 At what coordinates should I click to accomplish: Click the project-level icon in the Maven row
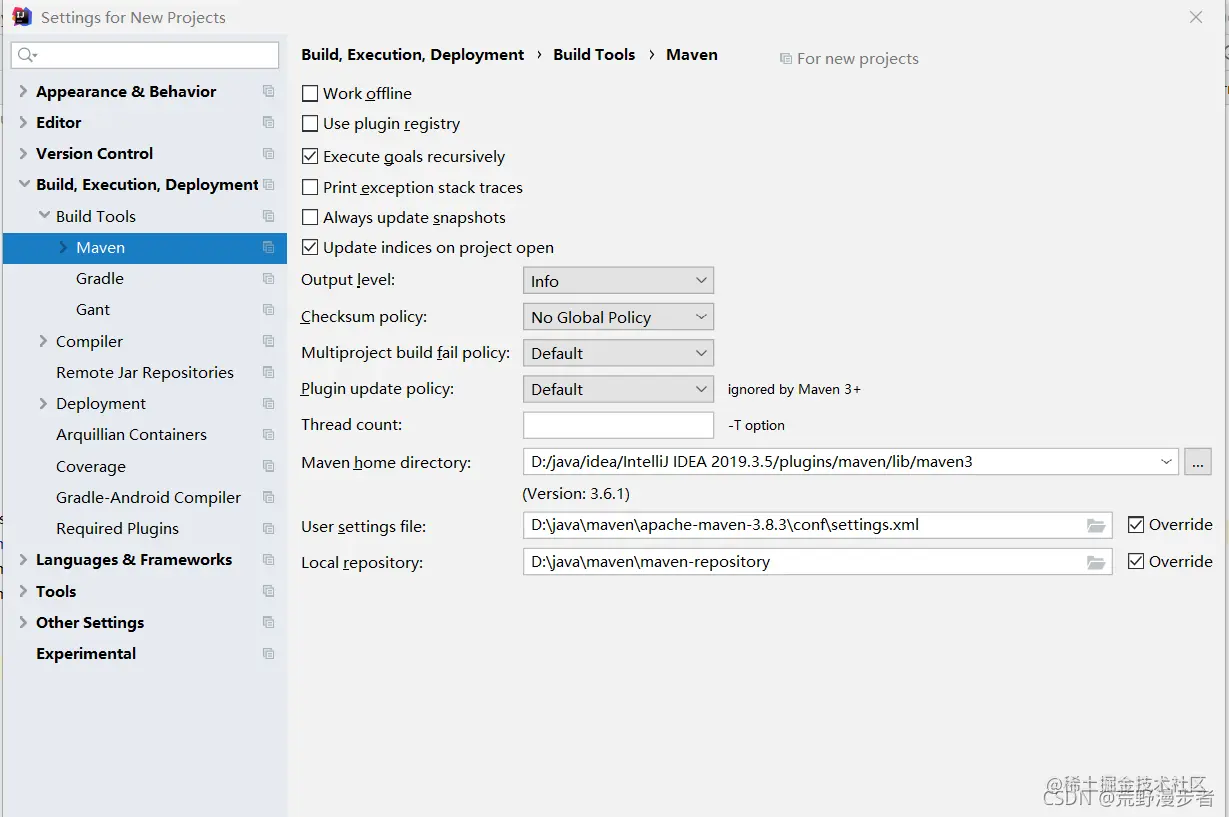click(x=268, y=247)
